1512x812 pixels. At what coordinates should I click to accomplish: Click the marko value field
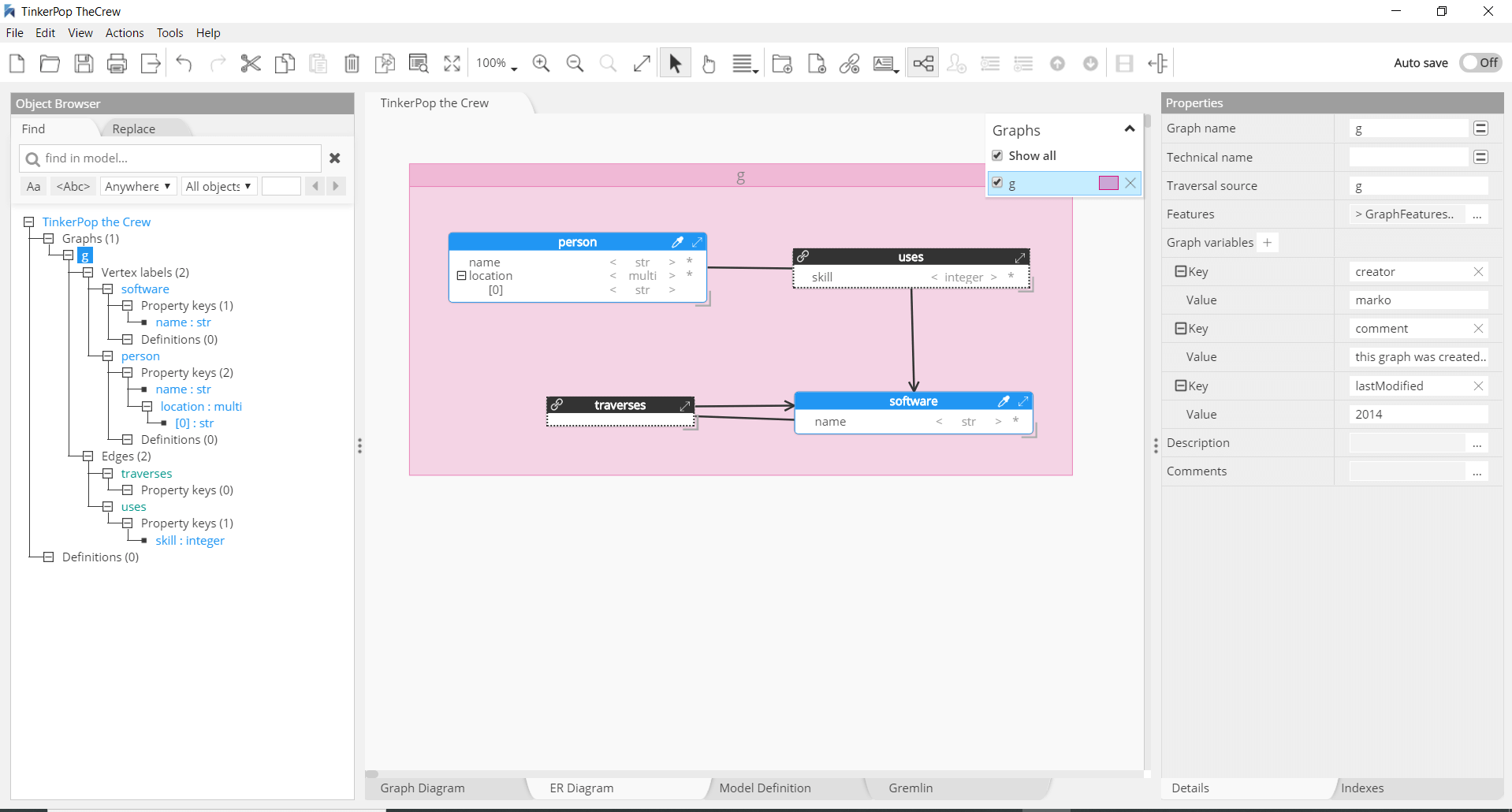pyautogui.click(x=1418, y=300)
